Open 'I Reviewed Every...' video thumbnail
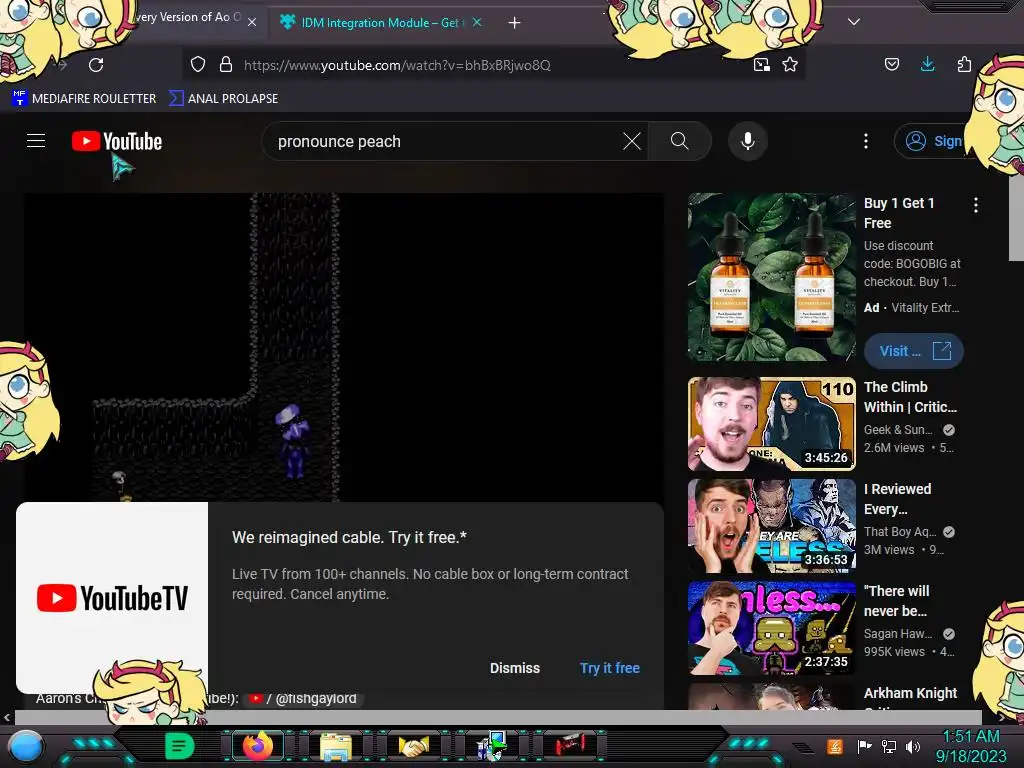The height and width of the screenshot is (768, 1024). pos(771,526)
